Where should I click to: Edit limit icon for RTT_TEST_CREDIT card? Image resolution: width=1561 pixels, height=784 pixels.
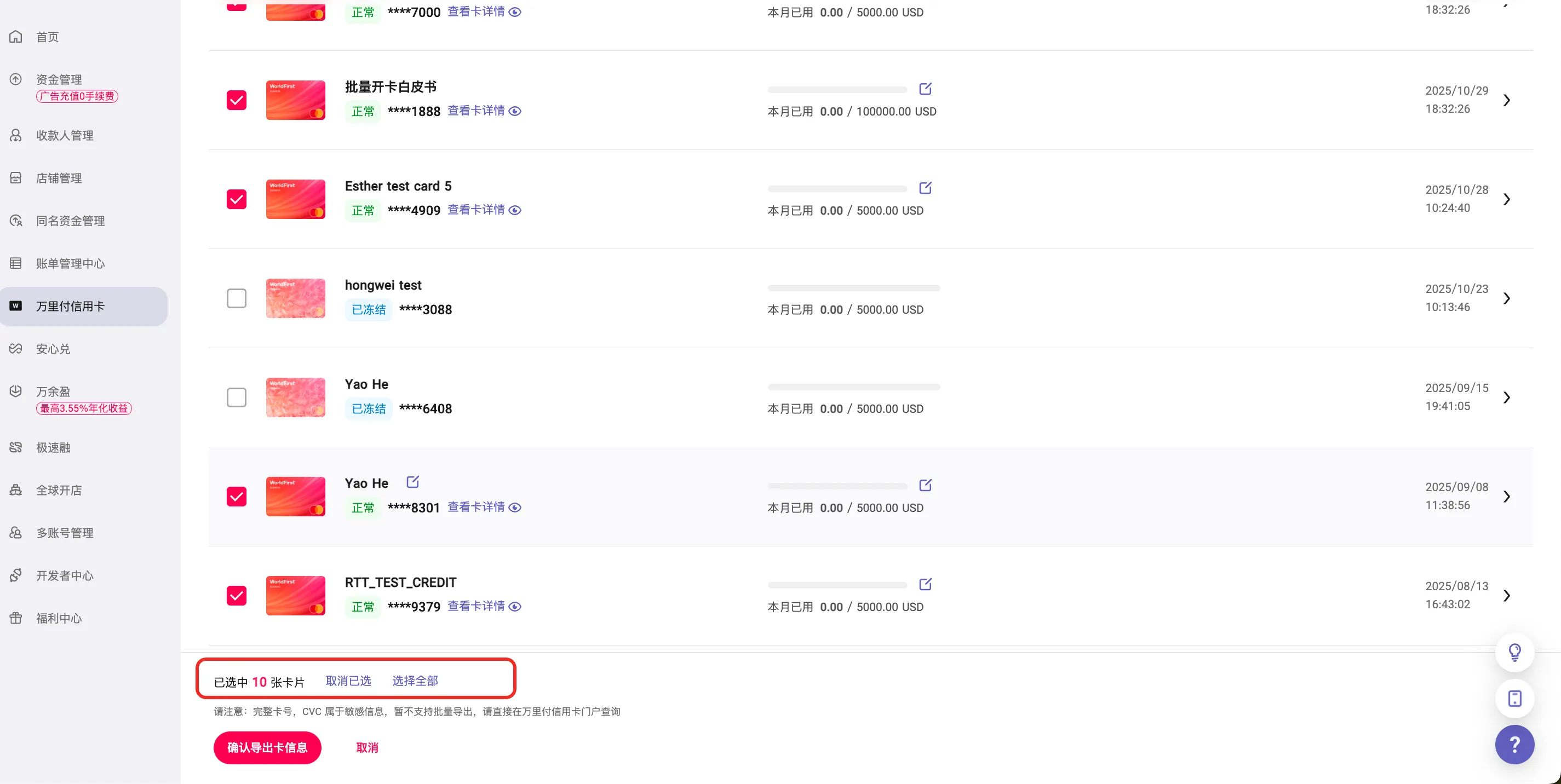coord(925,584)
